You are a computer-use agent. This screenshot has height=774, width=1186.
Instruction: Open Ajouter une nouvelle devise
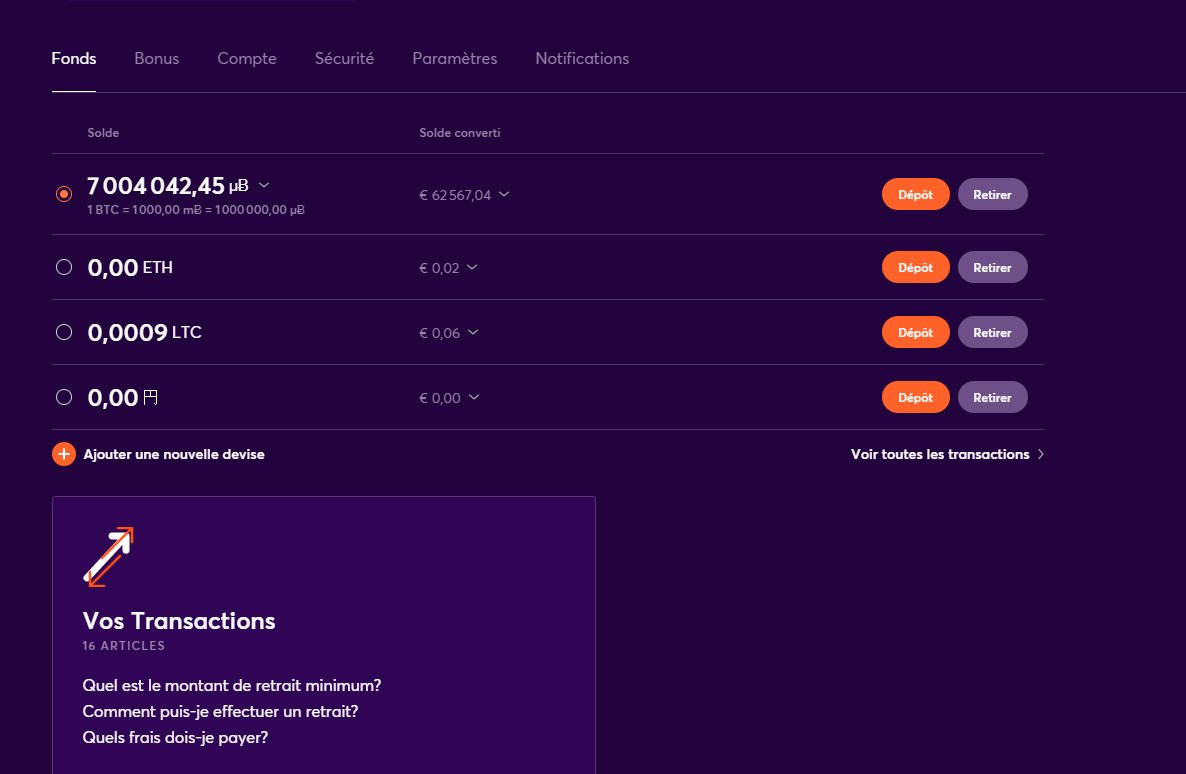click(174, 454)
